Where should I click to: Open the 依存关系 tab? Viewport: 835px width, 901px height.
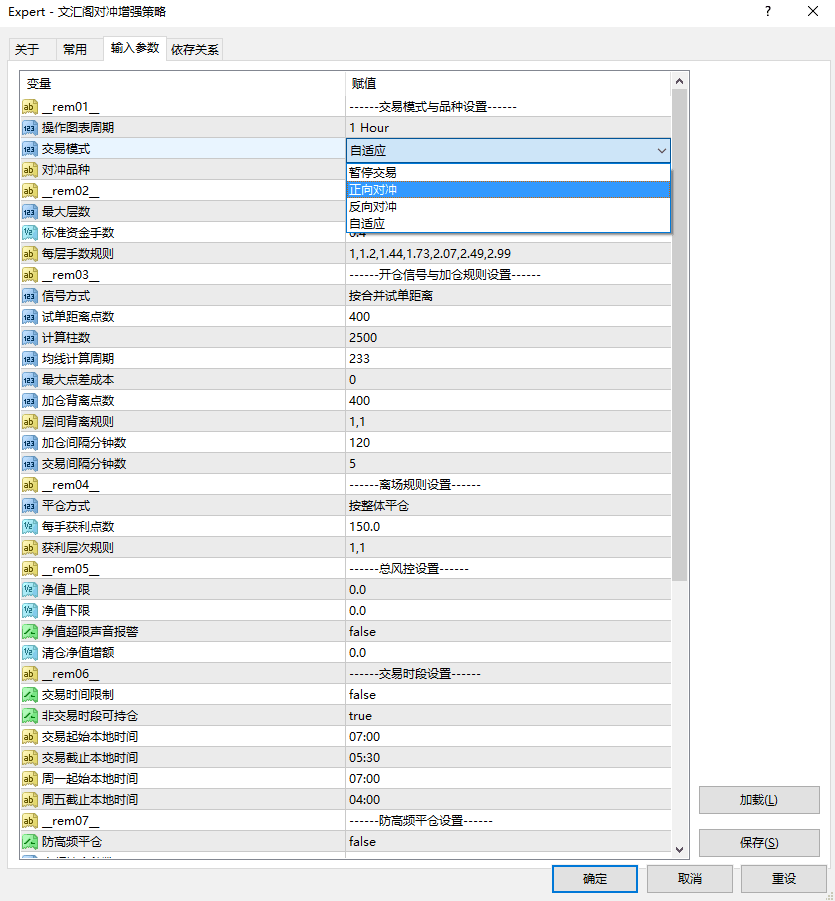(194, 47)
